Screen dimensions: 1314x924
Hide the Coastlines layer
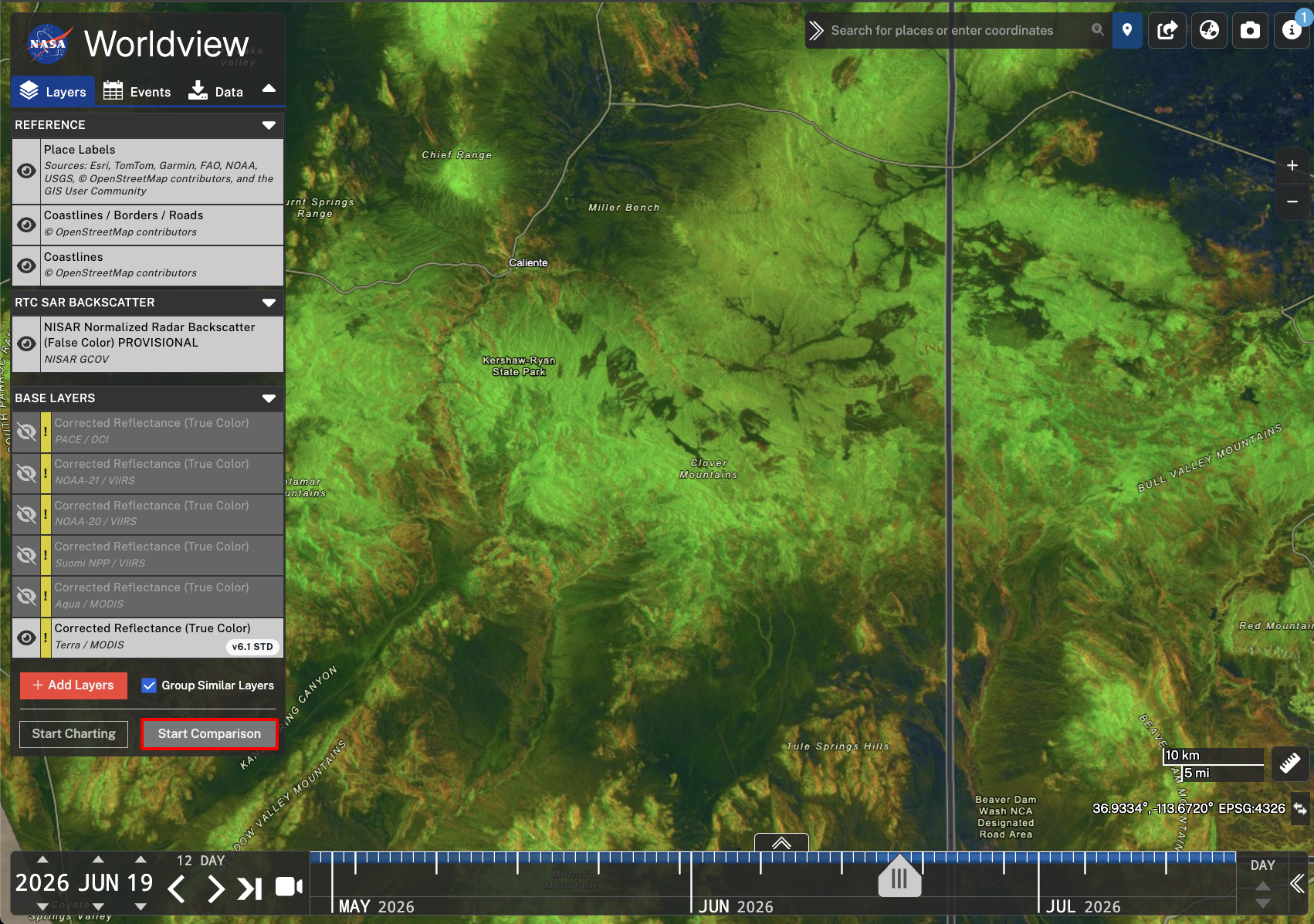click(x=26, y=266)
